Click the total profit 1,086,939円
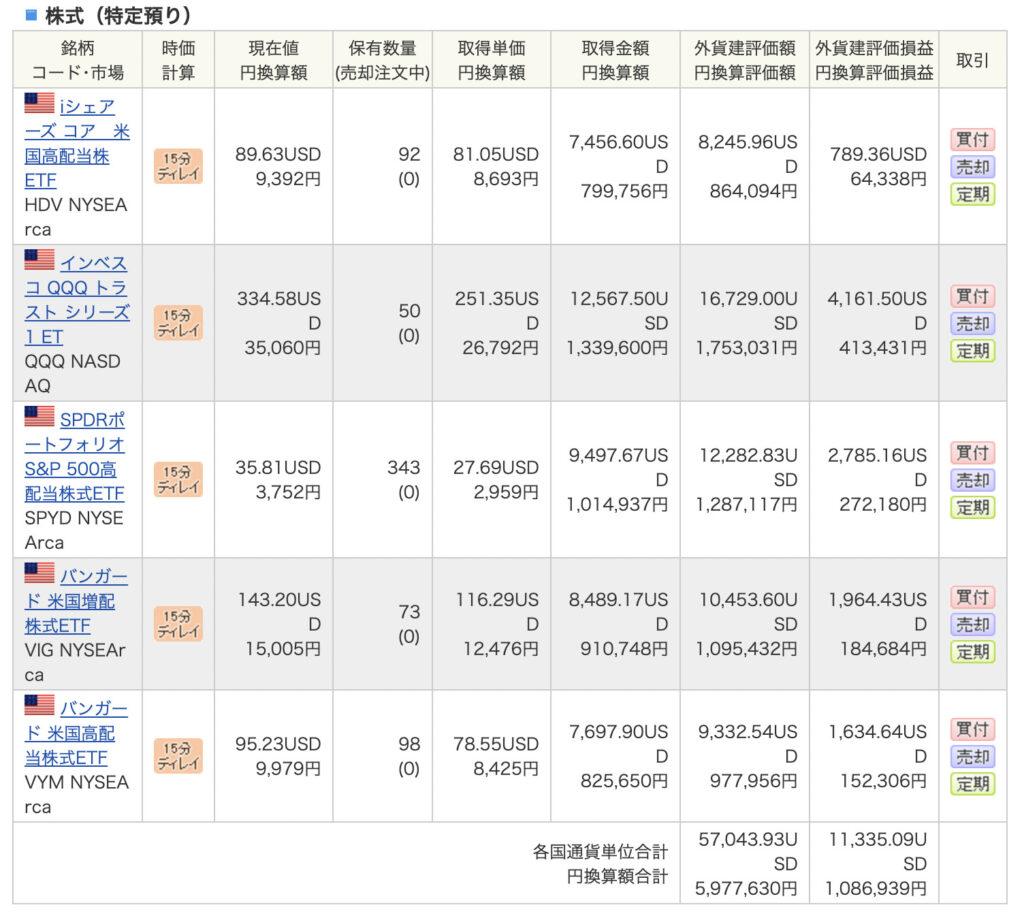Viewport: 1024px width, 918px height. (x=876, y=889)
